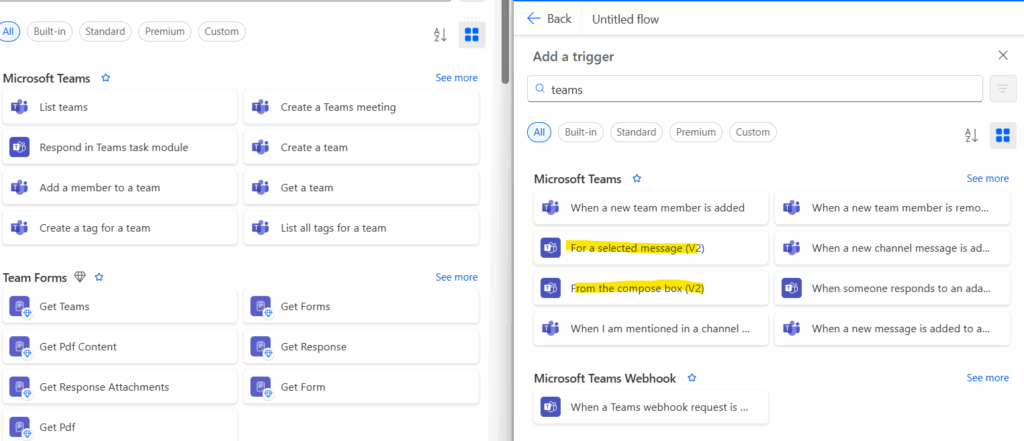The width and height of the screenshot is (1024, 441).
Task: Enable the Custom filter in left panel
Action: (x=221, y=31)
